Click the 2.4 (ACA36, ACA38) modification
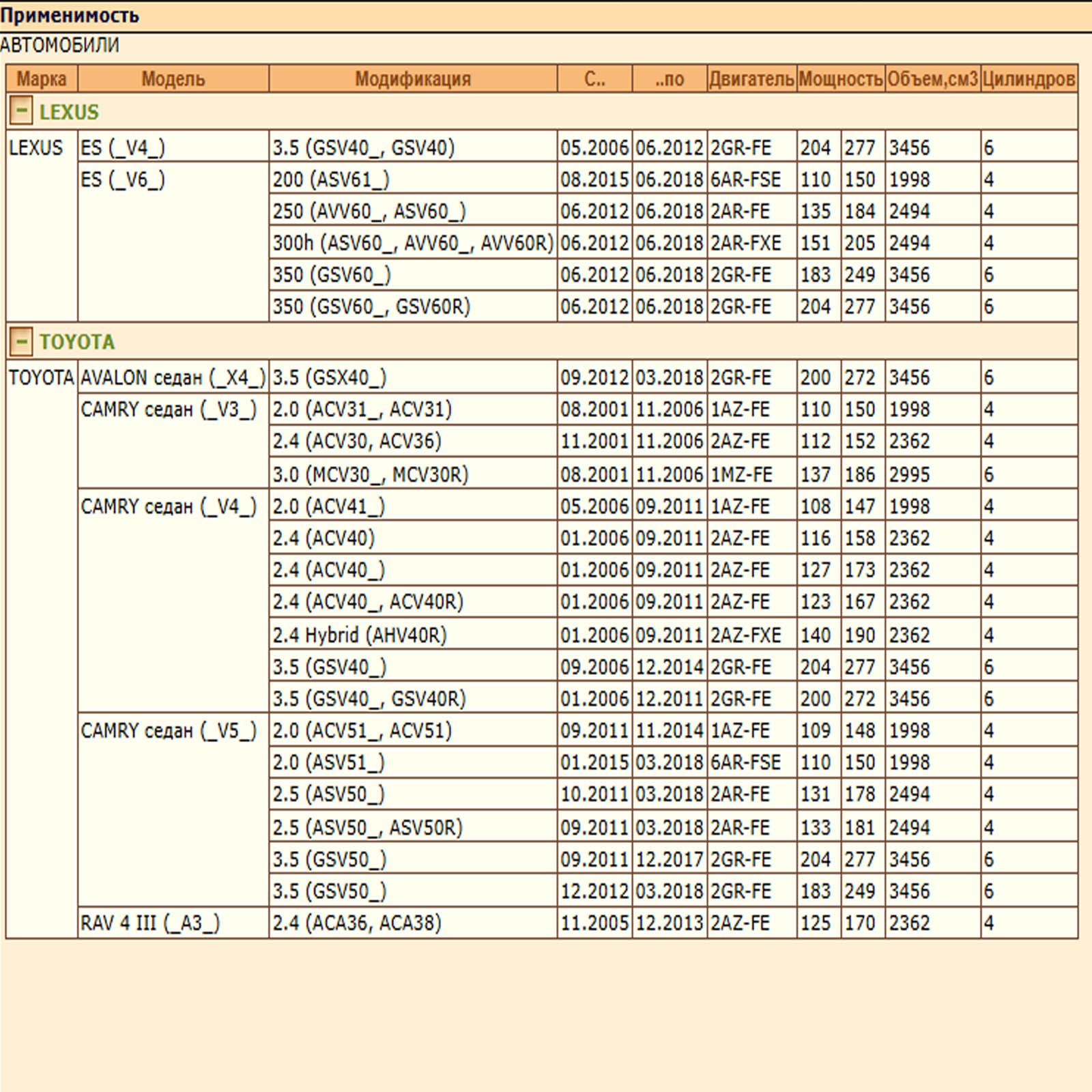The image size is (1092, 1092). [357, 923]
